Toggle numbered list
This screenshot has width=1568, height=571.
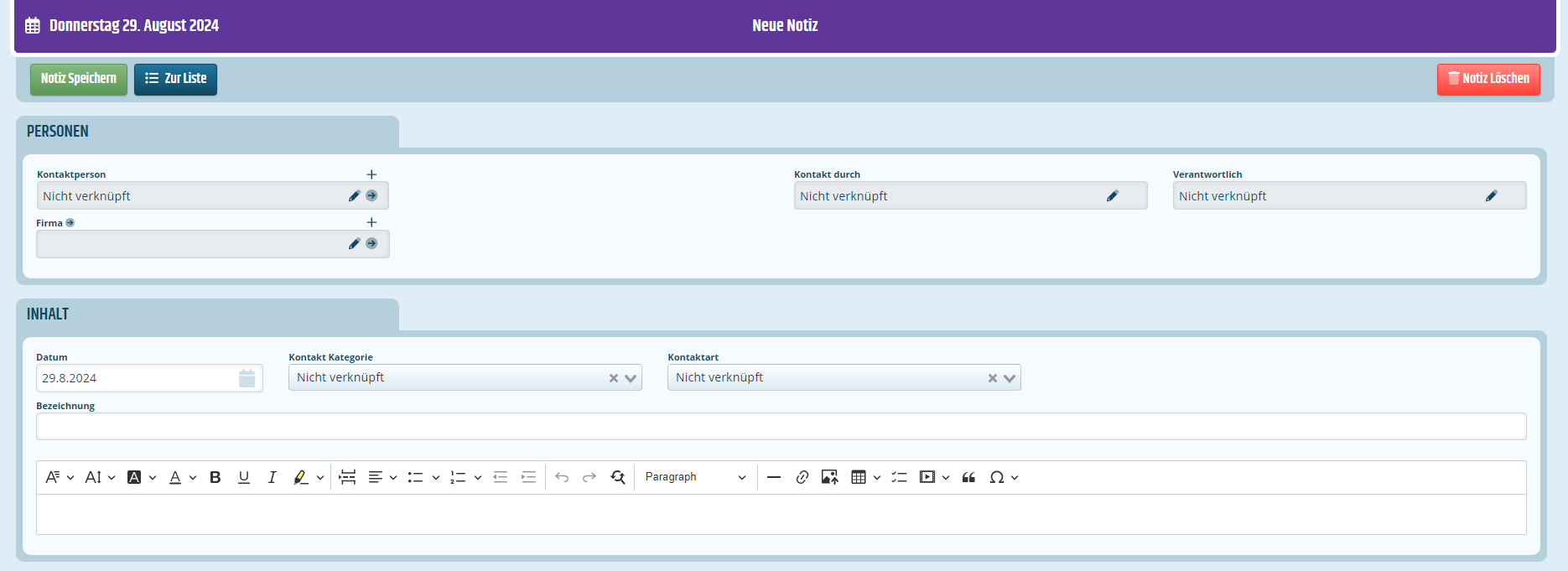point(458,477)
